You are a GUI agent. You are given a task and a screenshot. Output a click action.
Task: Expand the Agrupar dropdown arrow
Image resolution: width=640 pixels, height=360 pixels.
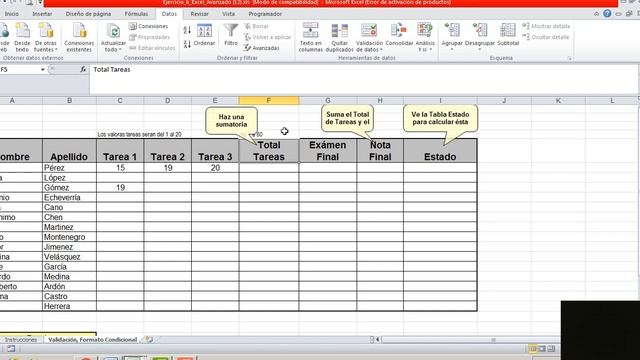click(452, 50)
